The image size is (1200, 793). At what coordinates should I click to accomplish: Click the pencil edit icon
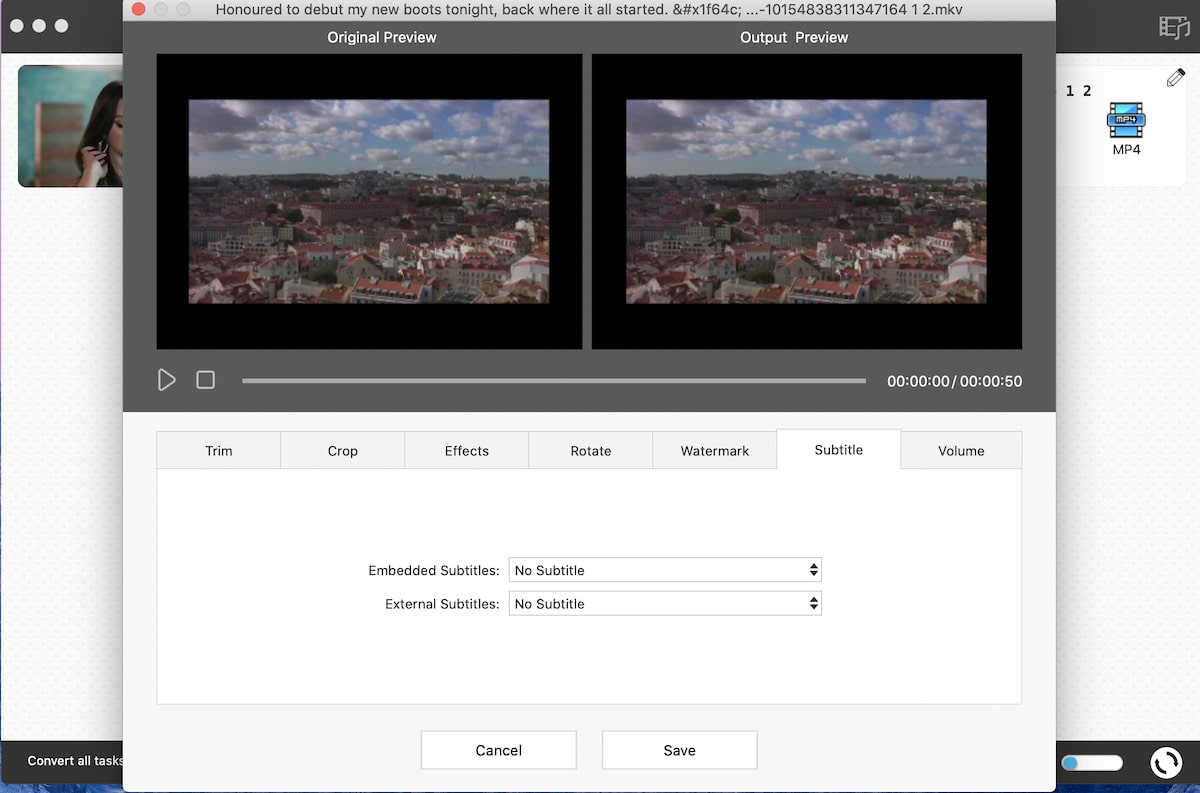pyautogui.click(x=1175, y=78)
